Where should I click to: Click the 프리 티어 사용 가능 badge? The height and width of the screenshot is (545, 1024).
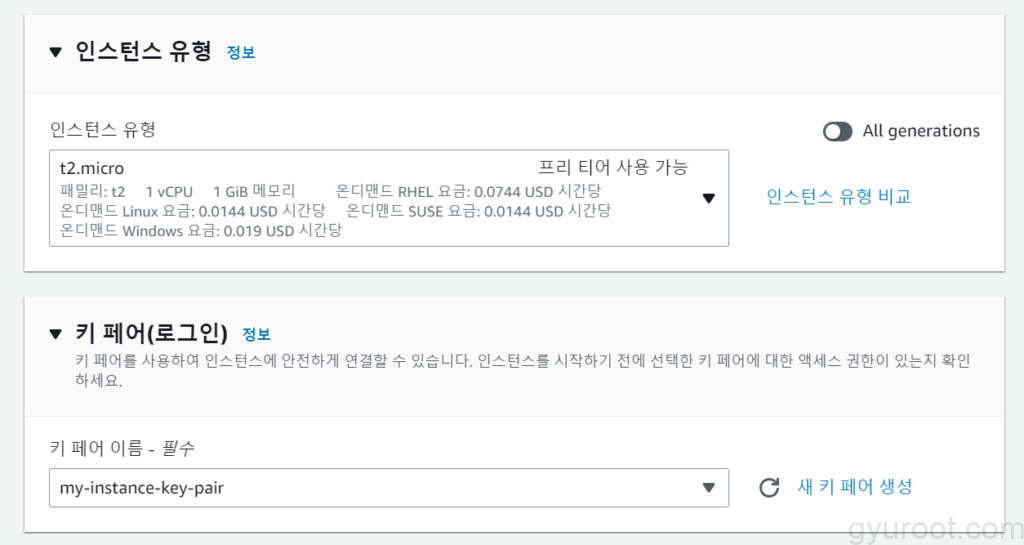point(613,167)
